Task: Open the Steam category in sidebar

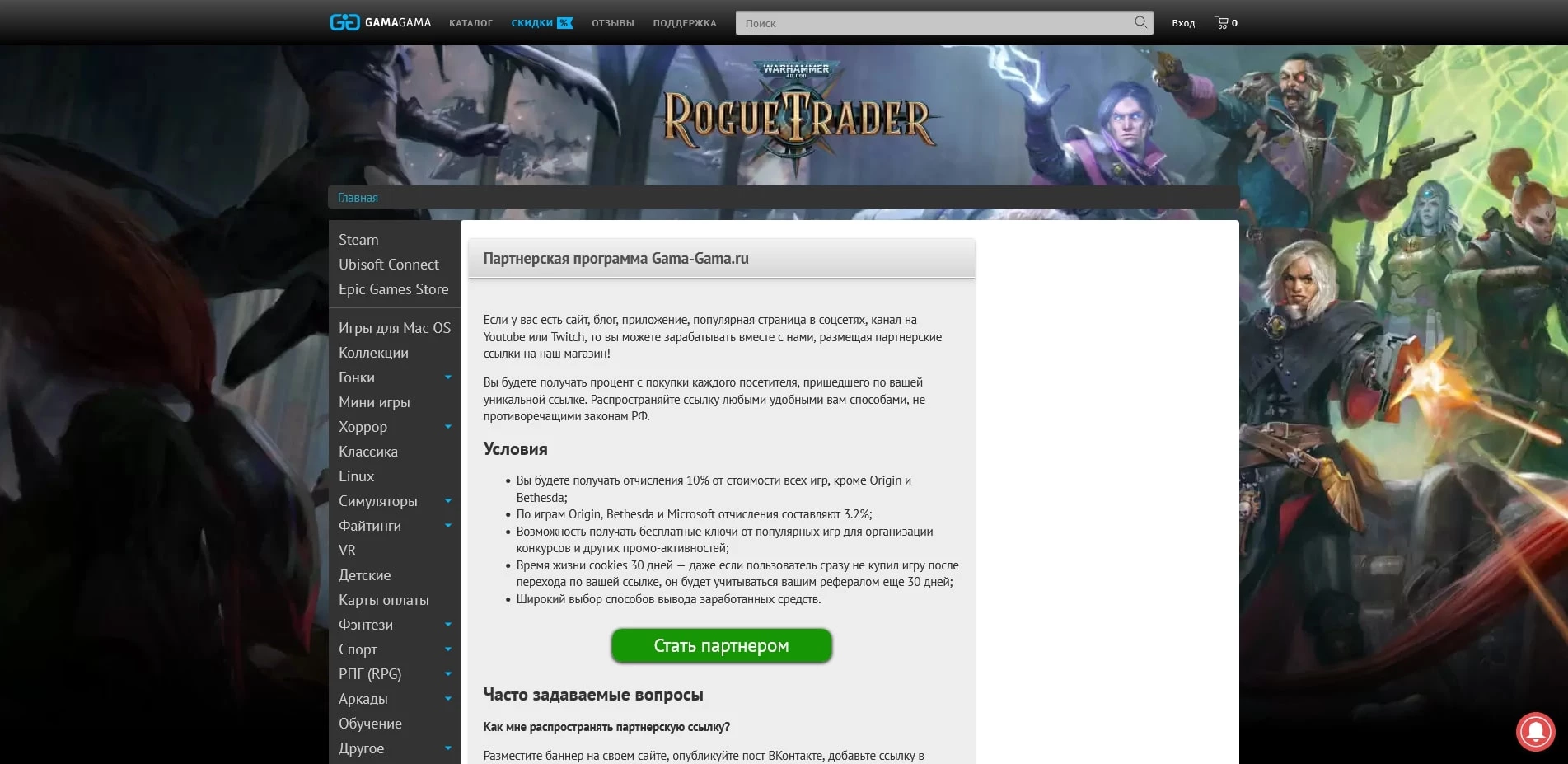Action: pyautogui.click(x=358, y=240)
